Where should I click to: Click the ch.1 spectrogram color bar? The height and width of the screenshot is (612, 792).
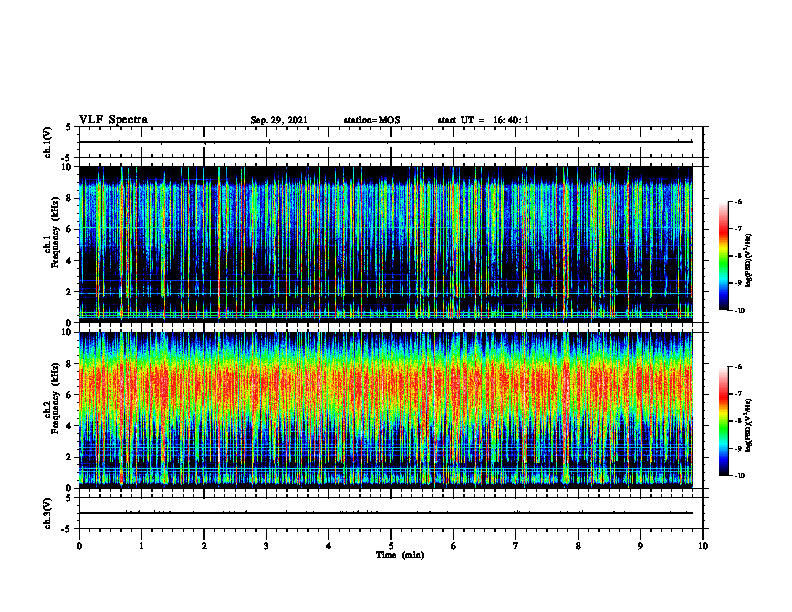point(723,256)
